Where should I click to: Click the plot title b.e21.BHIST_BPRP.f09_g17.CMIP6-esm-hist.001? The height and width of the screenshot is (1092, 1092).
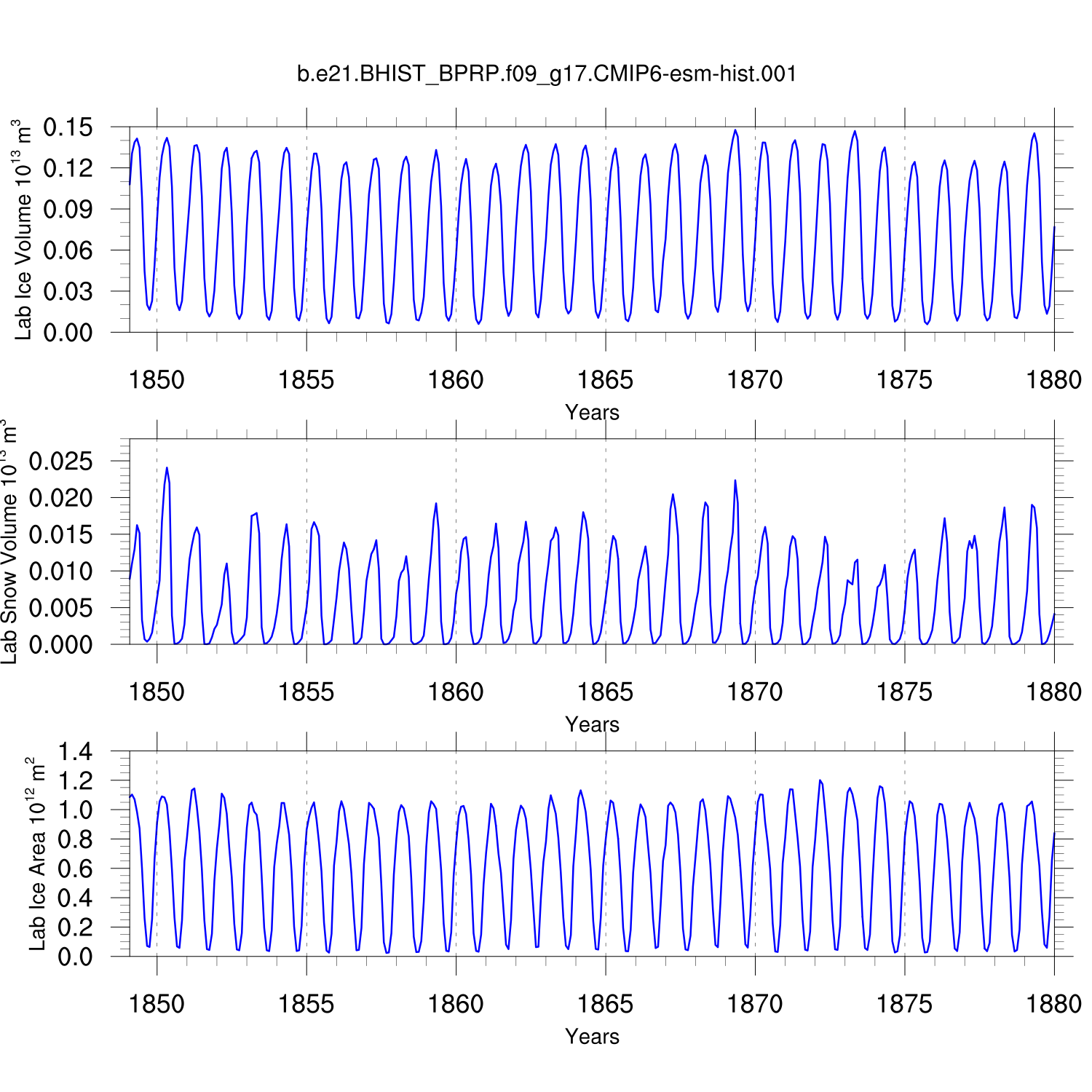[547, 74]
